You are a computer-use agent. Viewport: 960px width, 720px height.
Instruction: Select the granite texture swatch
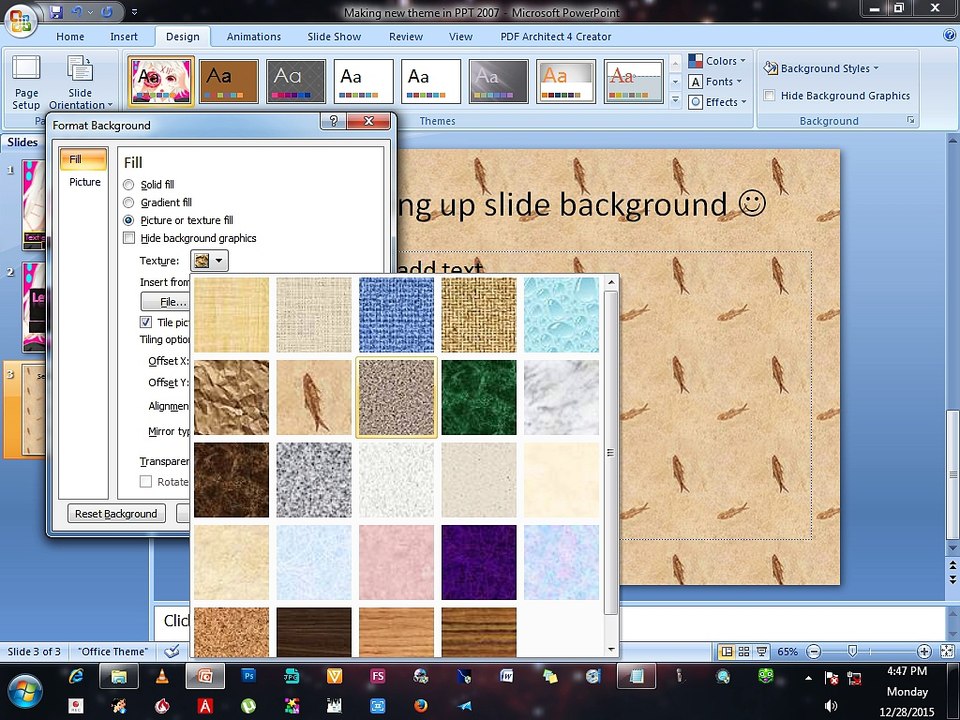click(313, 479)
